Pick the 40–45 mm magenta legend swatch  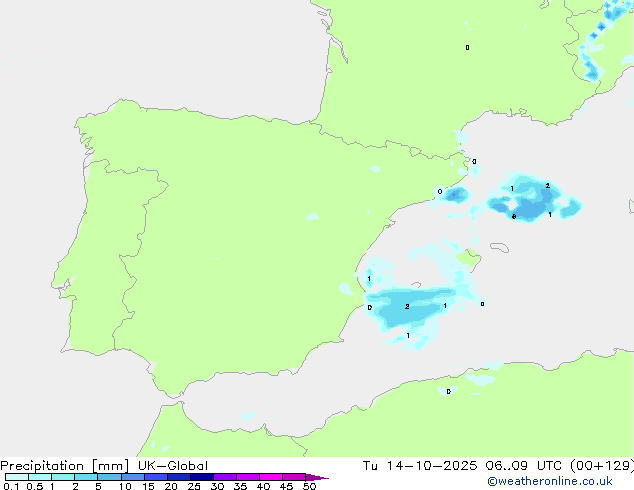click(271, 477)
